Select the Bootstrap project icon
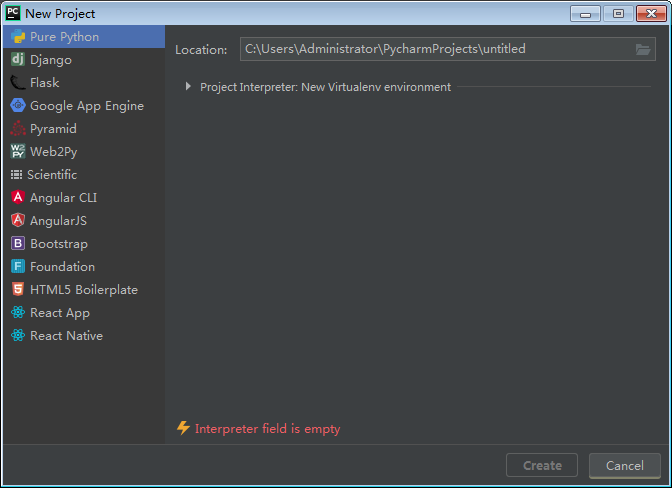672x488 pixels. pyautogui.click(x=17, y=244)
